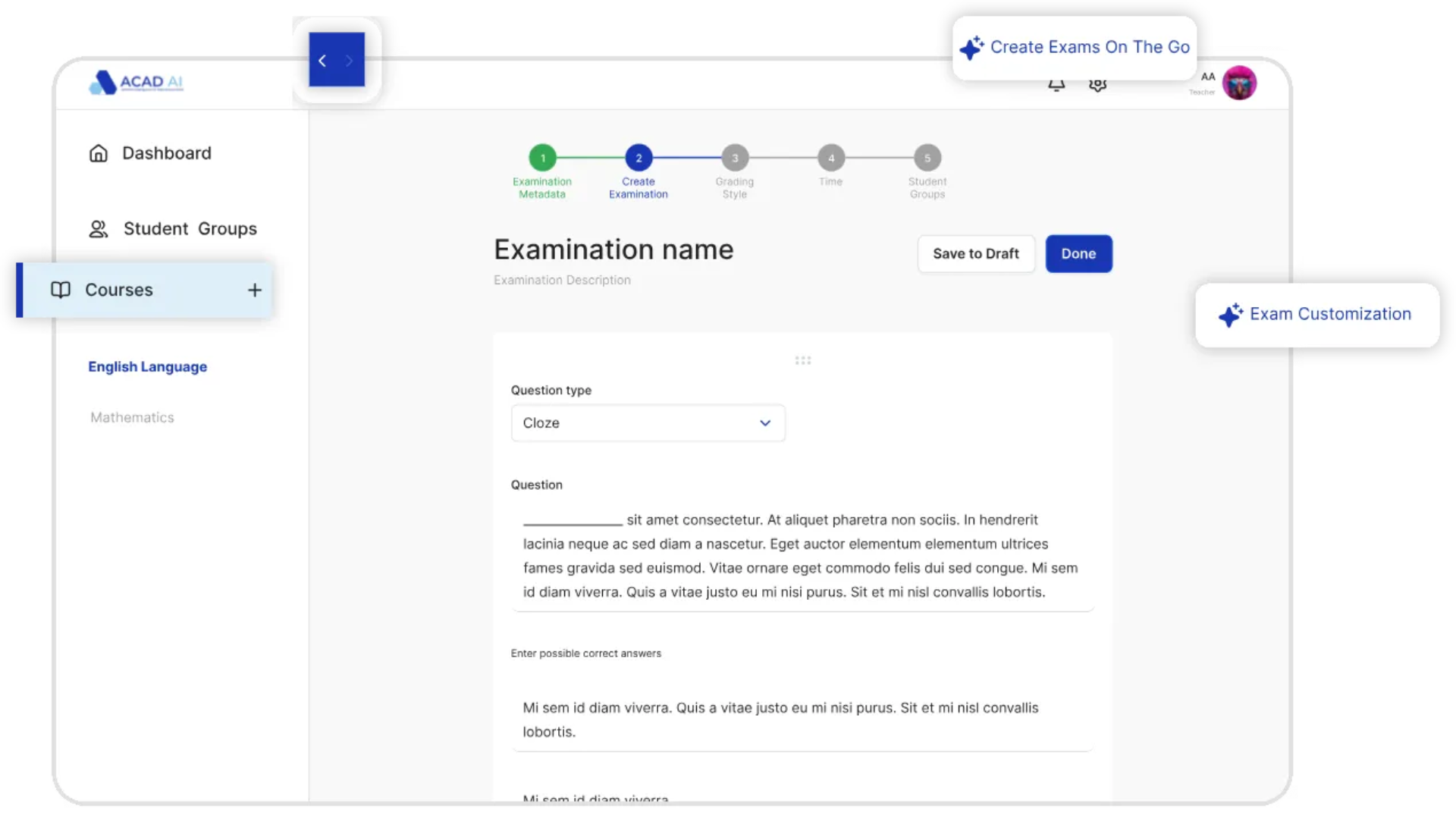1456x819 pixels.
Task: Go forward with the right chevron arrow
Action: tap(350, 61)
